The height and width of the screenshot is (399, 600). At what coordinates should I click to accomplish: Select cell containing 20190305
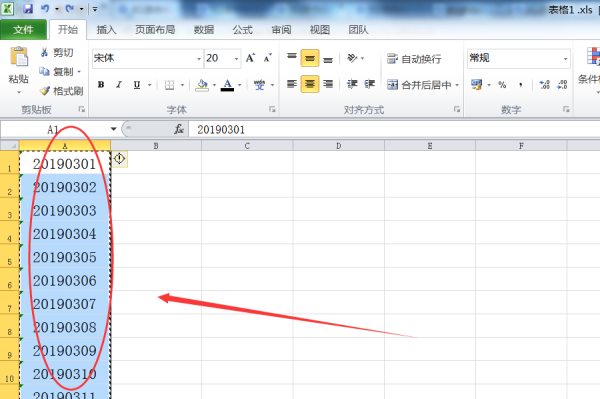pyautogui.click(x=65, y=256)
